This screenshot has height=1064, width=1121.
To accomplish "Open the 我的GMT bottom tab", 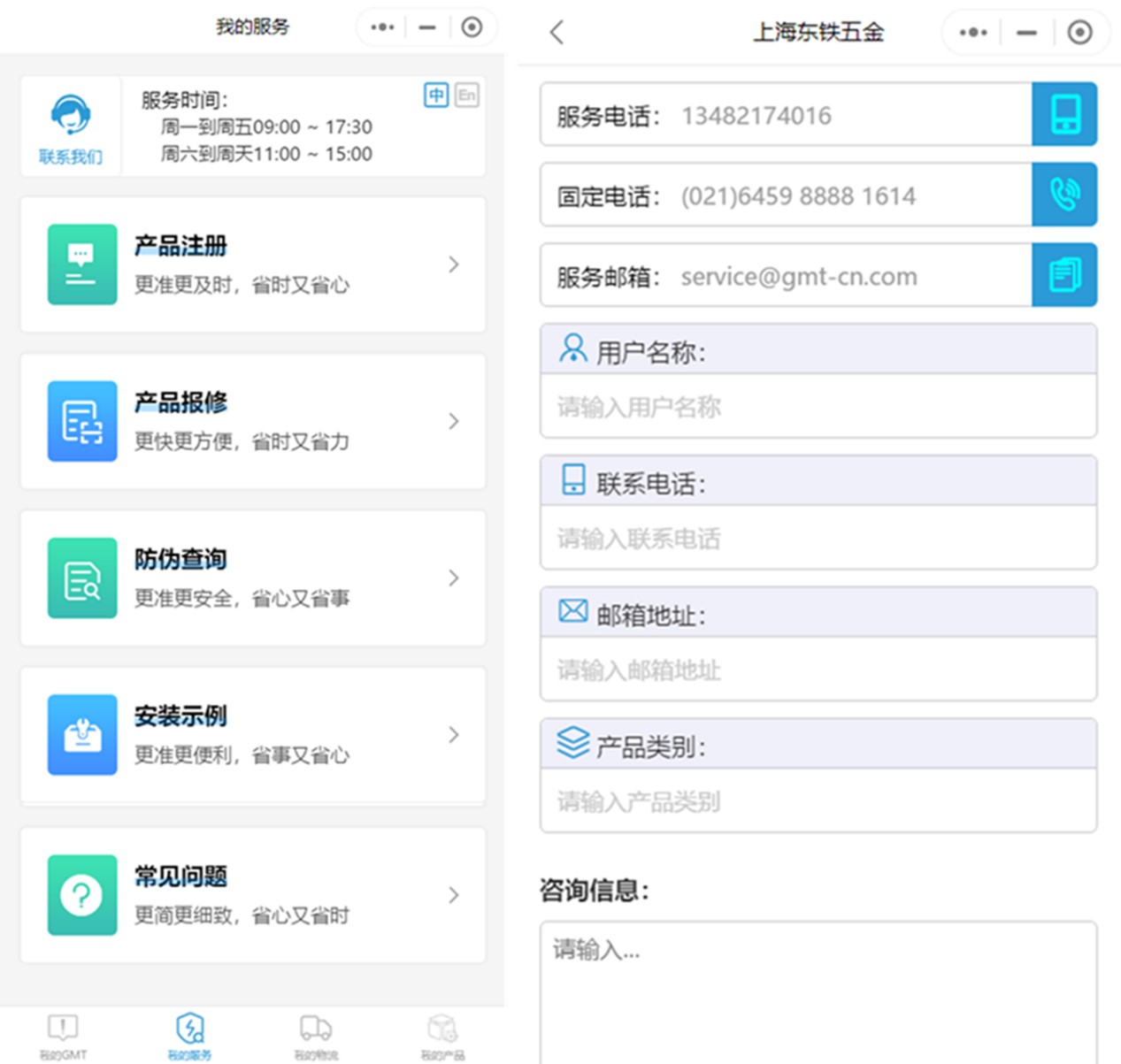I will 63,1036.
